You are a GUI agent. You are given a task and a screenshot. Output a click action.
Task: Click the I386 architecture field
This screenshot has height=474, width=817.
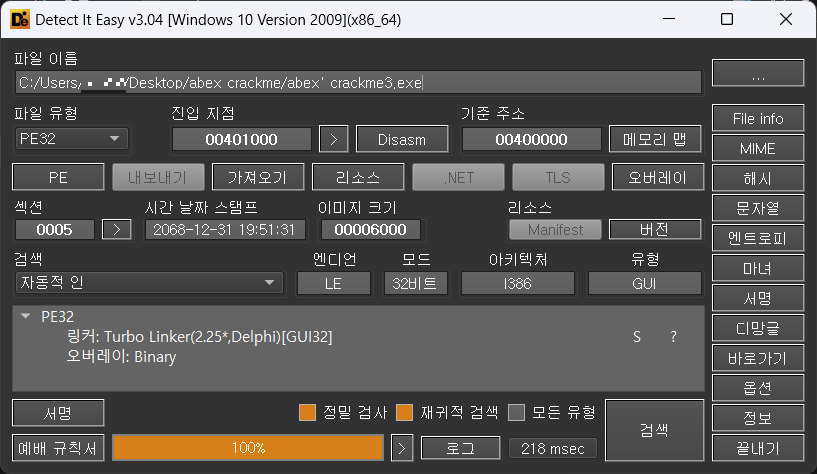pyautogui.click(x=517, y=283)
